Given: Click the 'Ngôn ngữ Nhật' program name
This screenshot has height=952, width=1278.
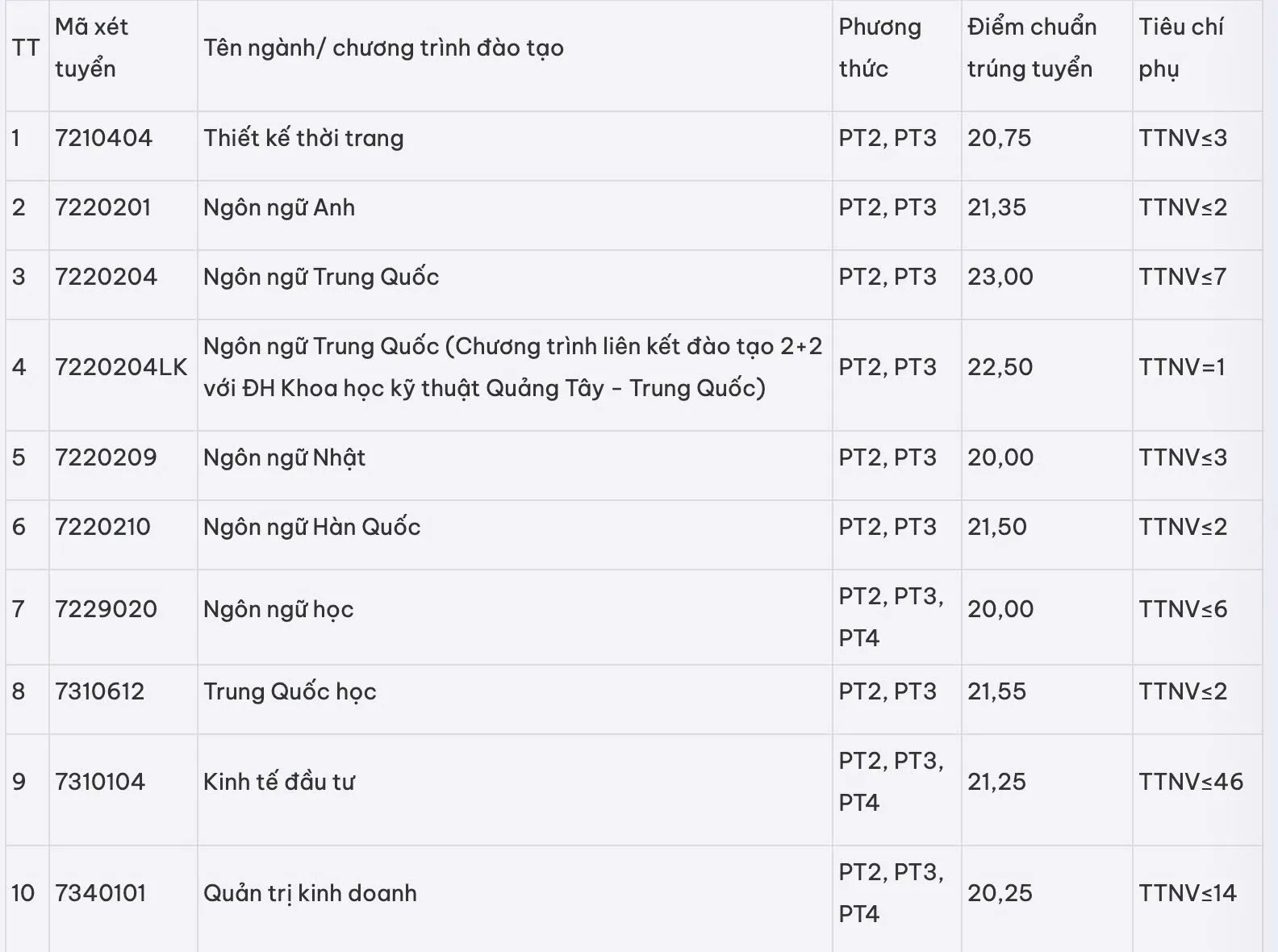Looking at the screenshot, I should [x=284, y=457].
